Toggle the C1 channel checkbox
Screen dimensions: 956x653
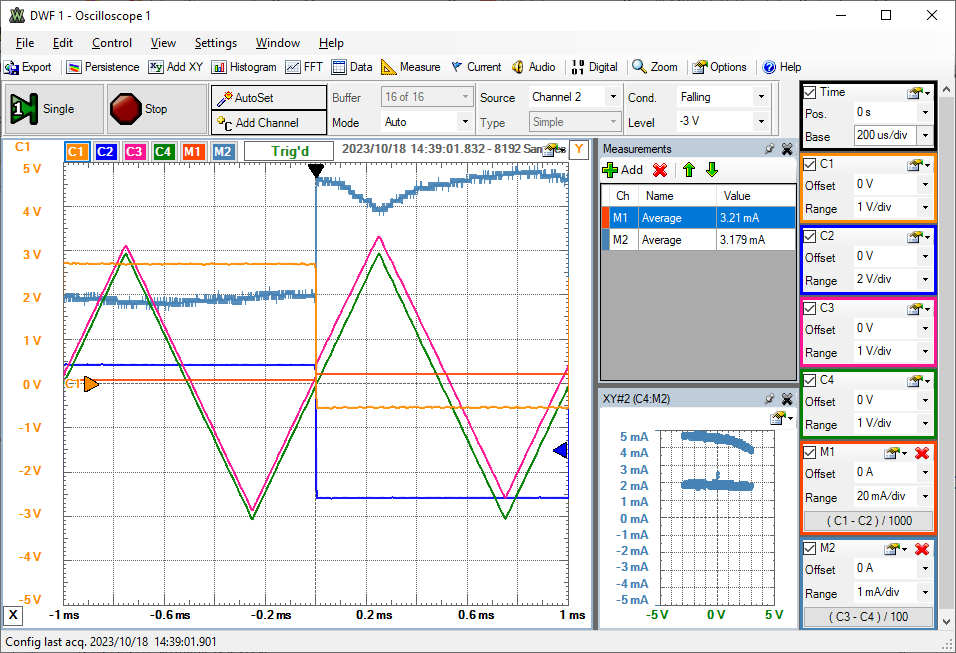tap(811, 164)
